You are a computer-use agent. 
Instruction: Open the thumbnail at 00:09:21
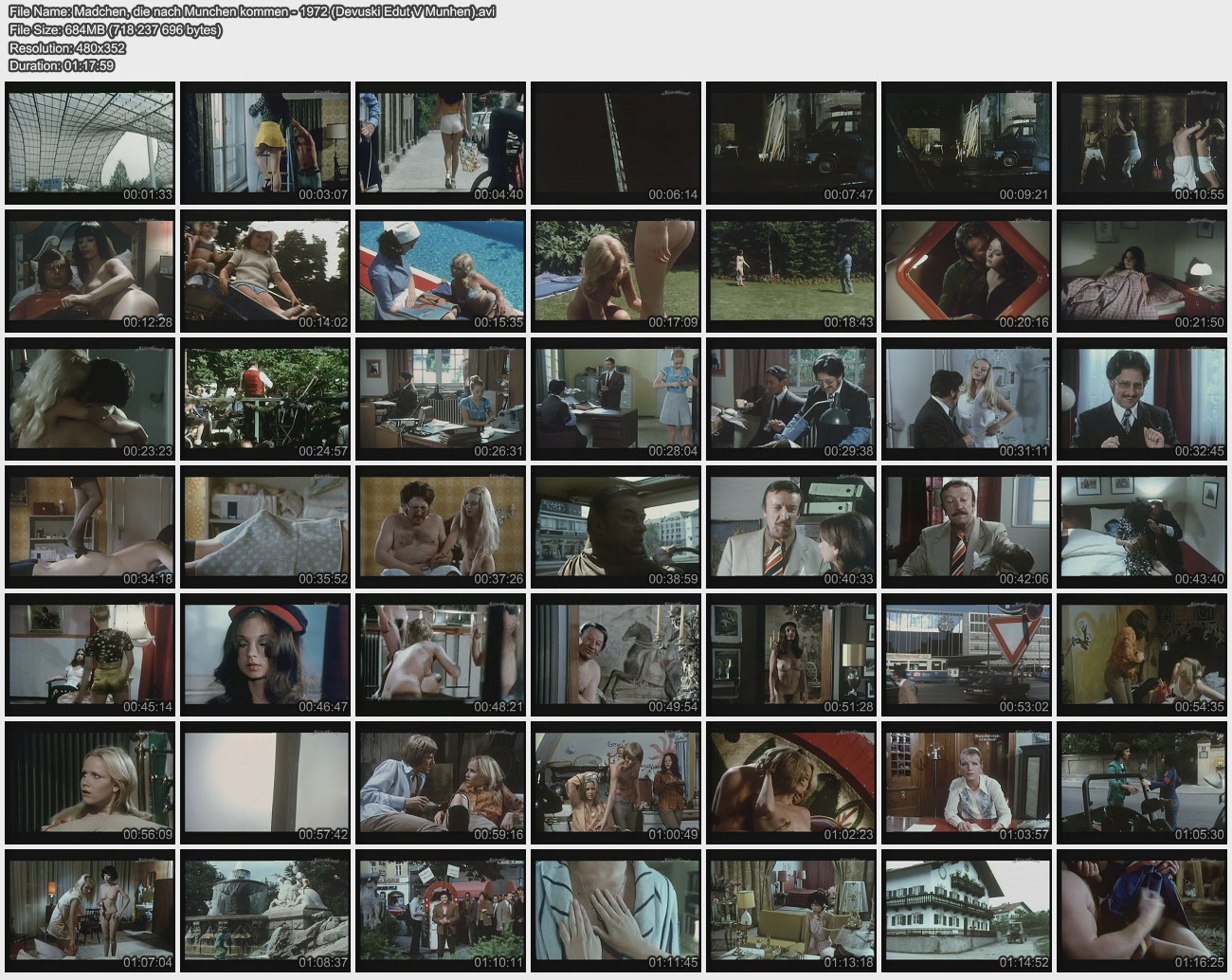[x=967, y=143]
